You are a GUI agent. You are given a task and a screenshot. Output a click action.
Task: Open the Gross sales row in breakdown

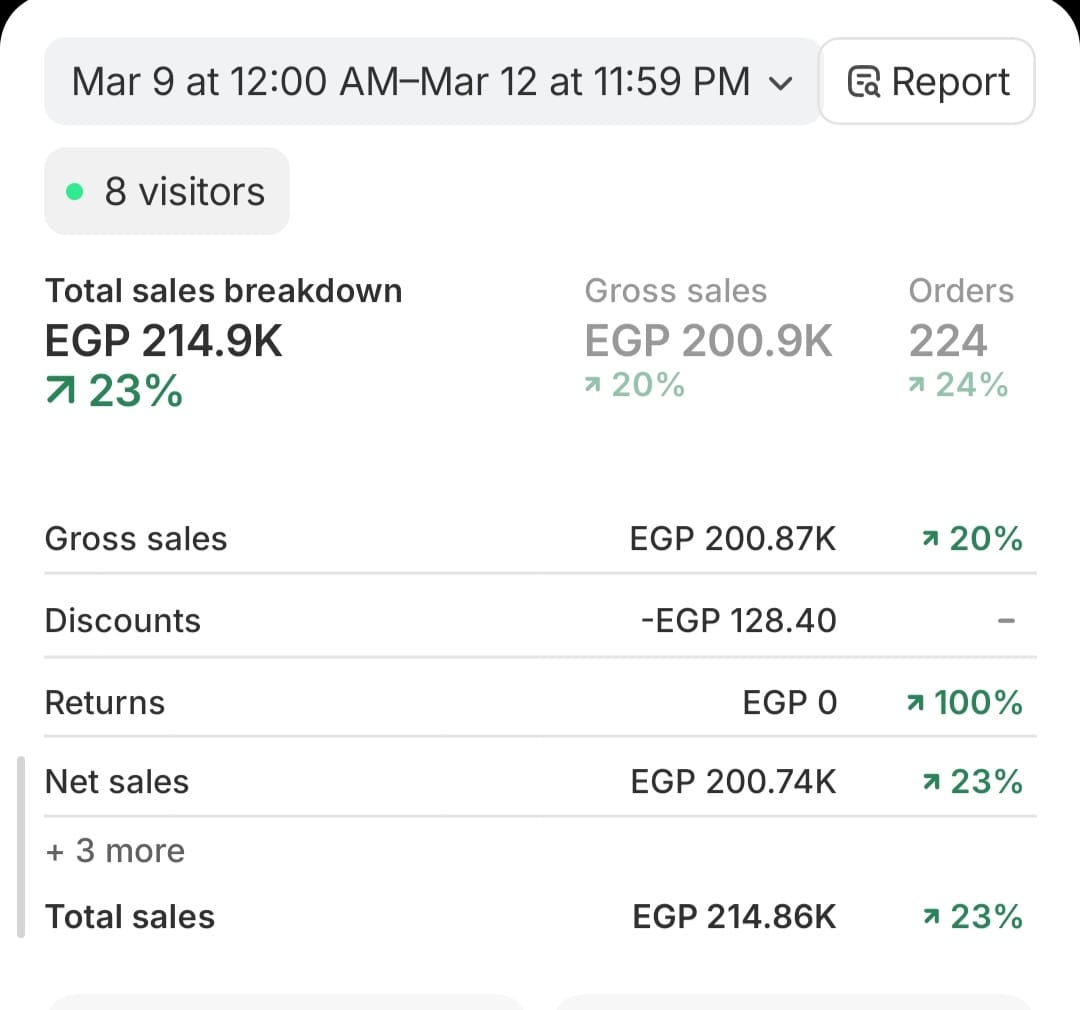(136, 539)
